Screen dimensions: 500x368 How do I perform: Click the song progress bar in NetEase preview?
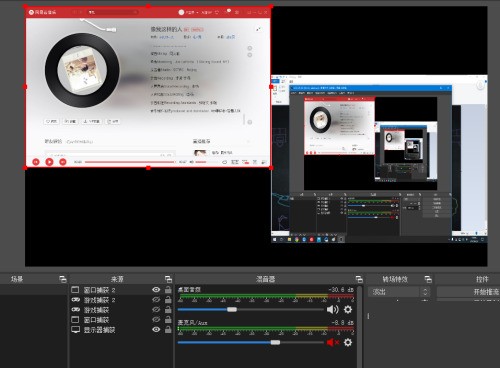click(x=130, y=162)
